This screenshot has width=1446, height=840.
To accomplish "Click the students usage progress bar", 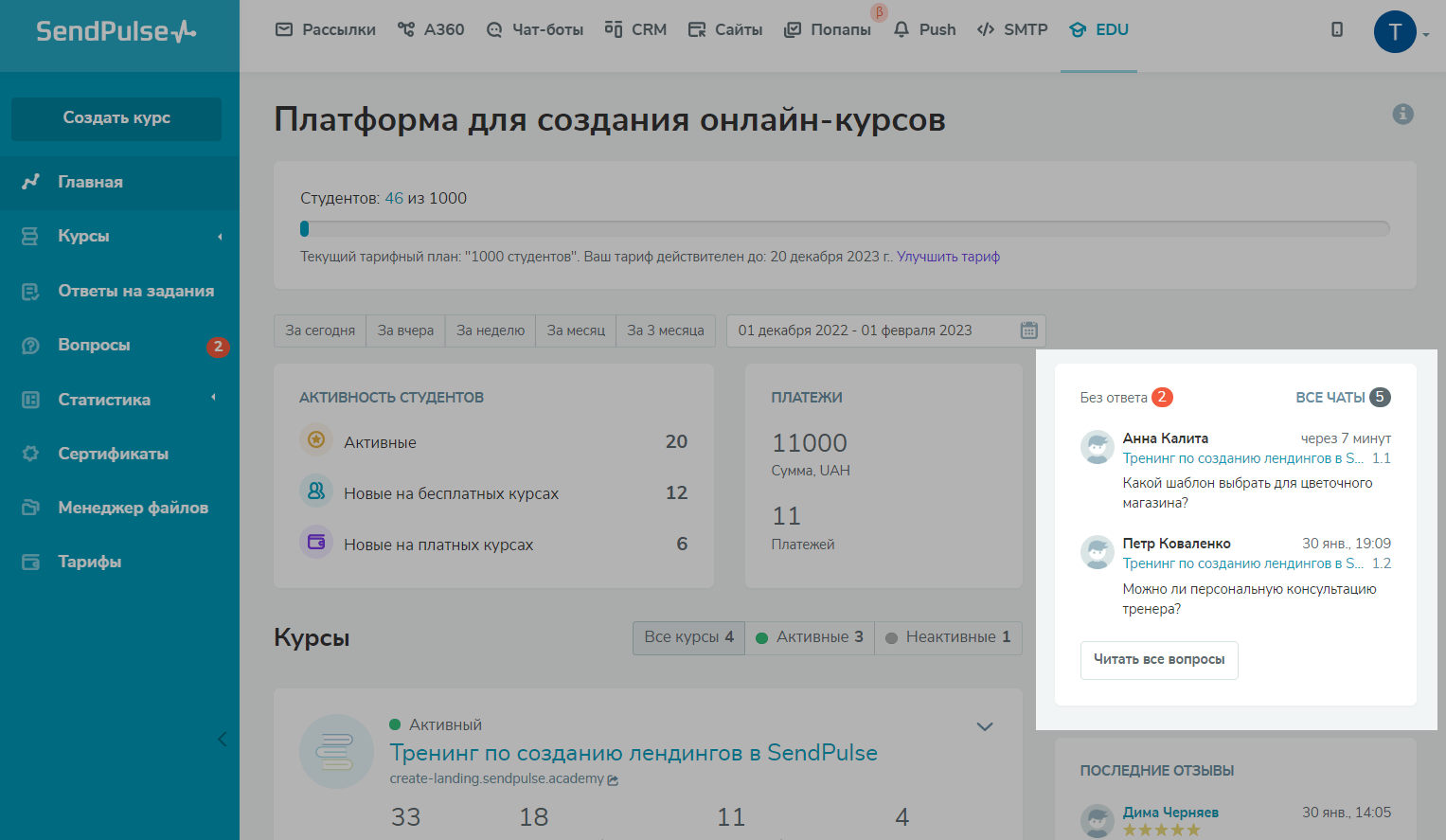I will pos(845,228).
